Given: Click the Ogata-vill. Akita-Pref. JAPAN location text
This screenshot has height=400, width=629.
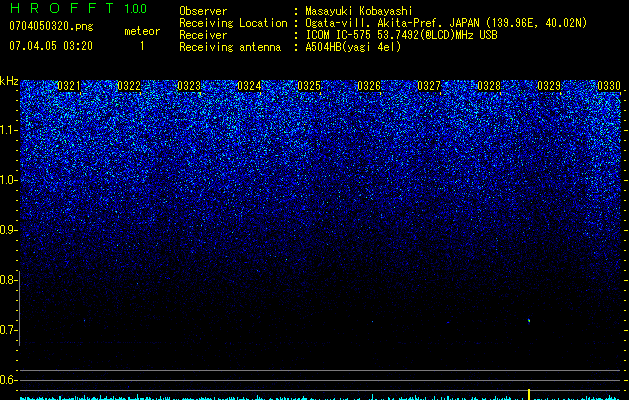Looking at the screenshot, I should coord(446,23).
